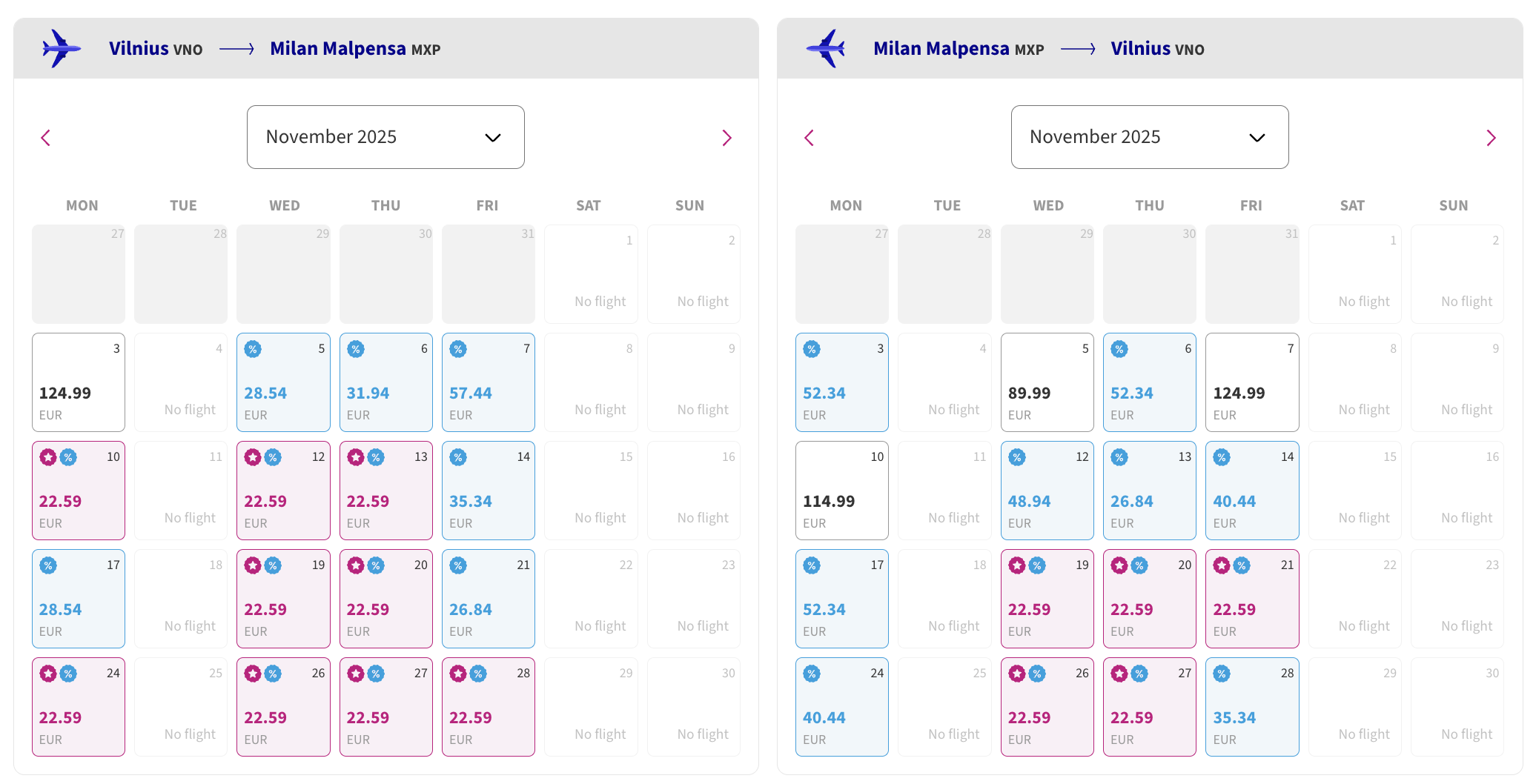This screenshot has height=784, width=1536.
Task: Choose return flight November 5 at 89.99 EUR
Action: 1047,382
